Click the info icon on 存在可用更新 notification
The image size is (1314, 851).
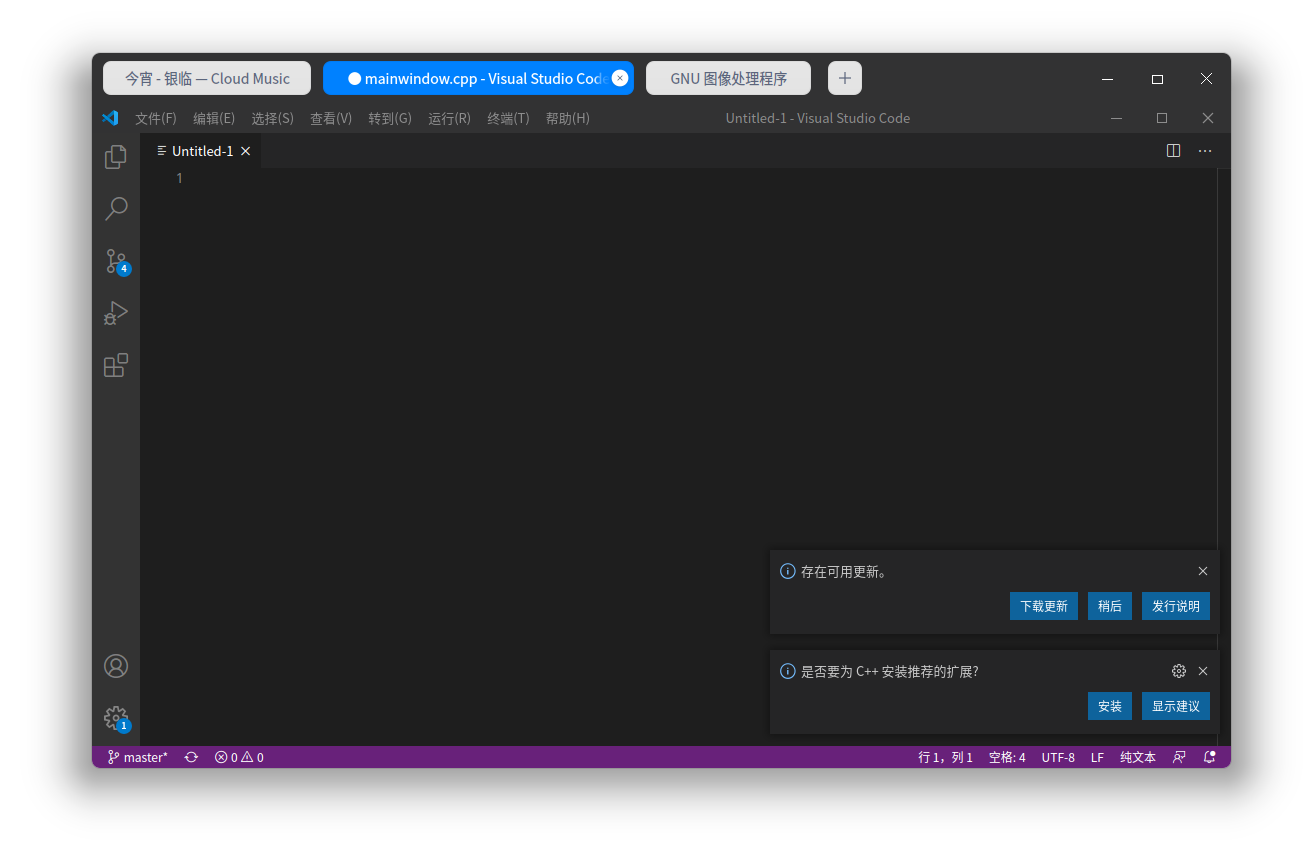pos(787,572)
